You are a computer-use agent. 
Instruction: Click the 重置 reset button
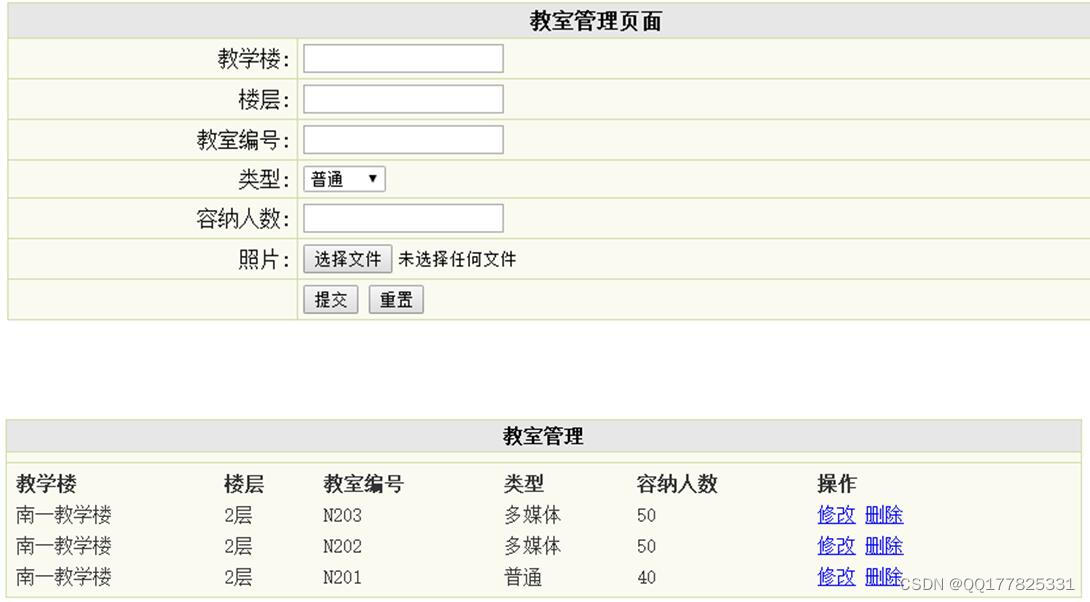coord(396,300)
